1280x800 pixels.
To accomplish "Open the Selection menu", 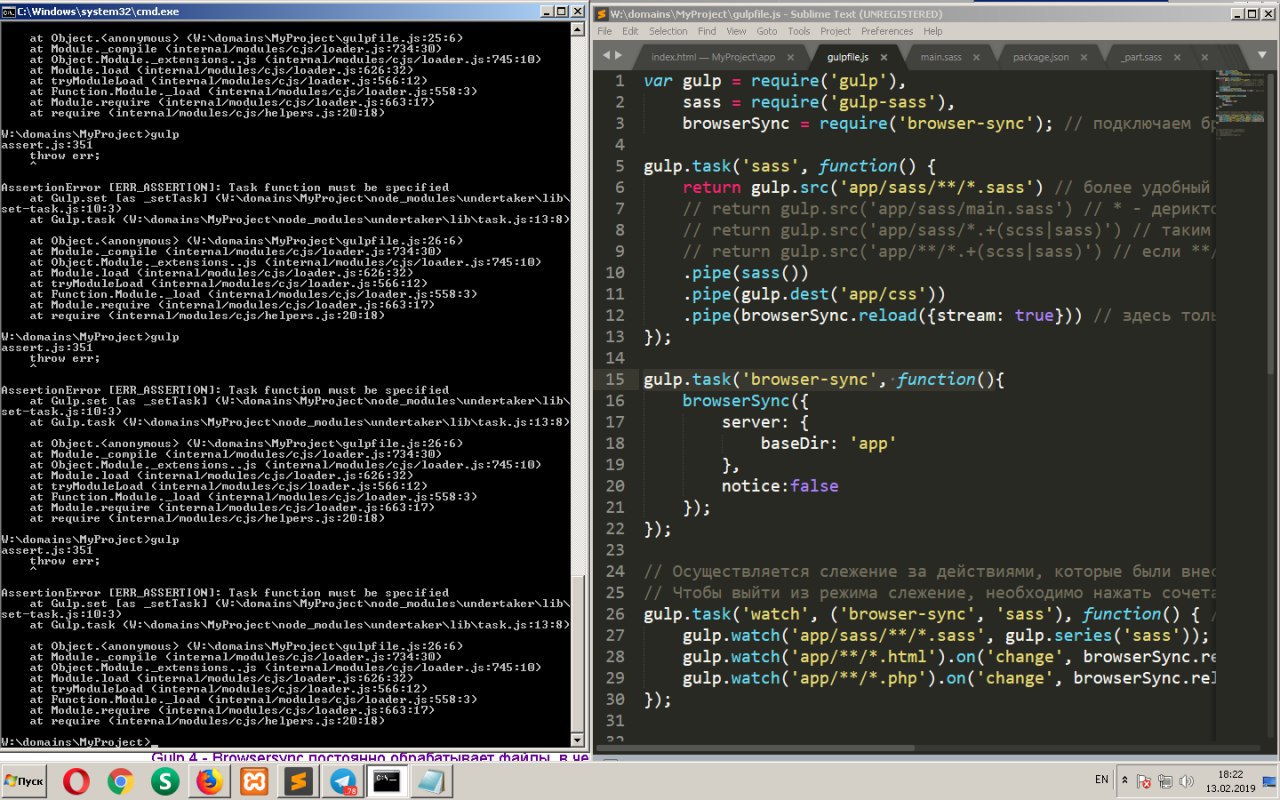I will coord(668,31).
